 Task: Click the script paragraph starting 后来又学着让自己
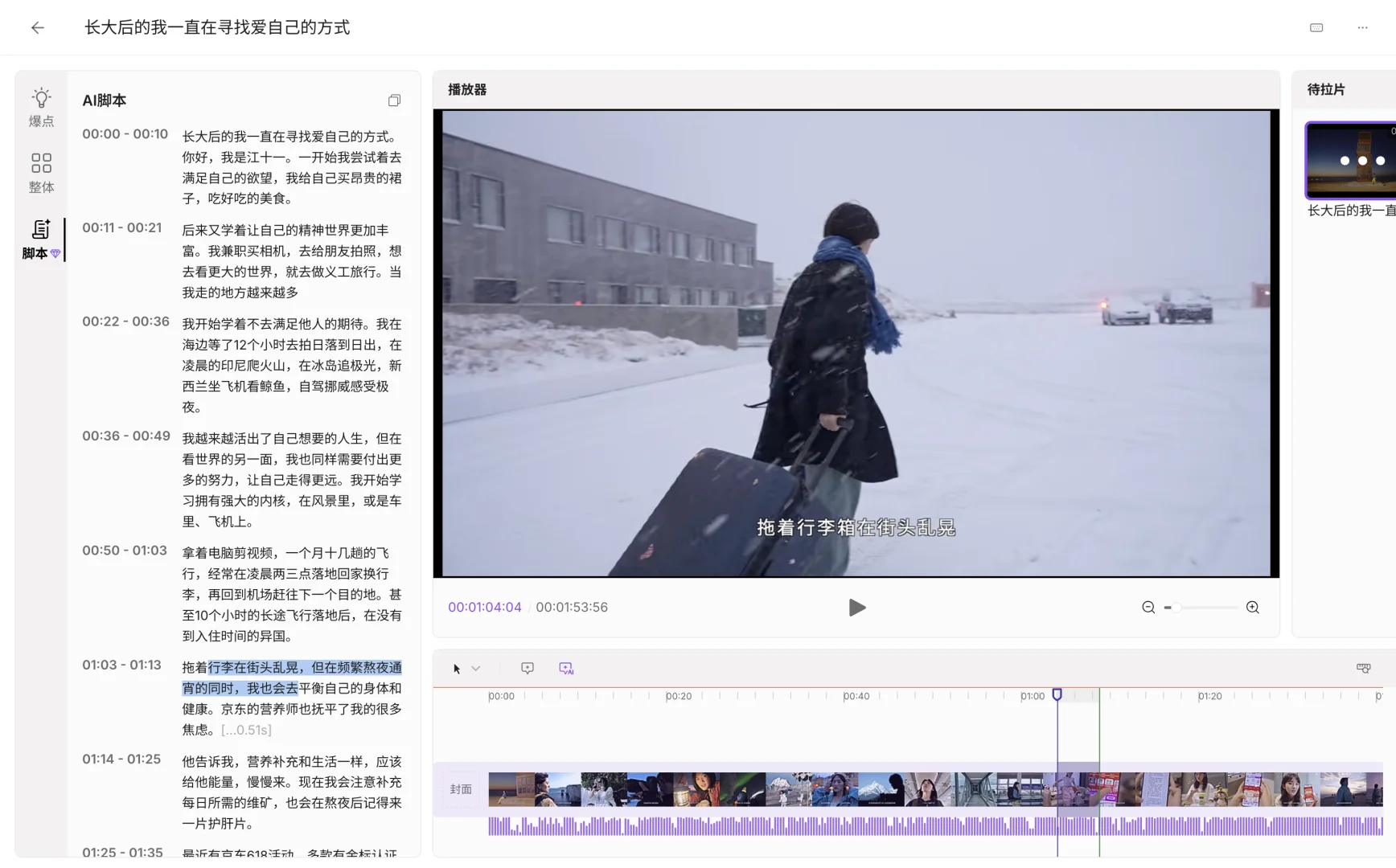(292, 261)
